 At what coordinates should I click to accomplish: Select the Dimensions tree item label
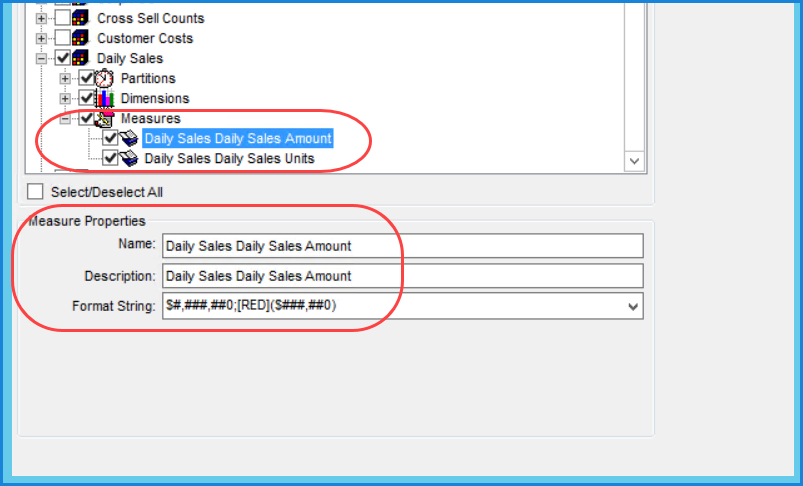tap(154, 98)
